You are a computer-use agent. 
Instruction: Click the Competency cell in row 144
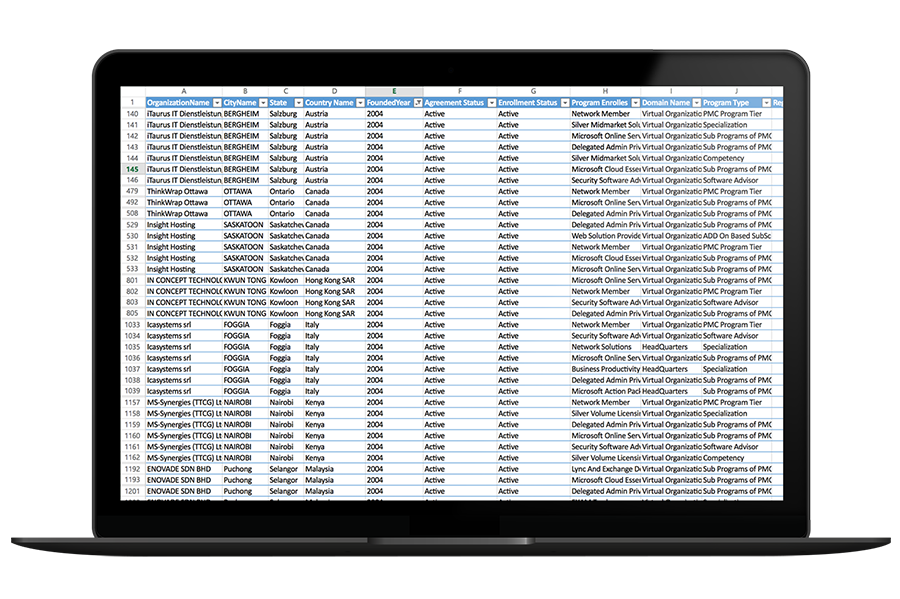click(x=736, y=158)
